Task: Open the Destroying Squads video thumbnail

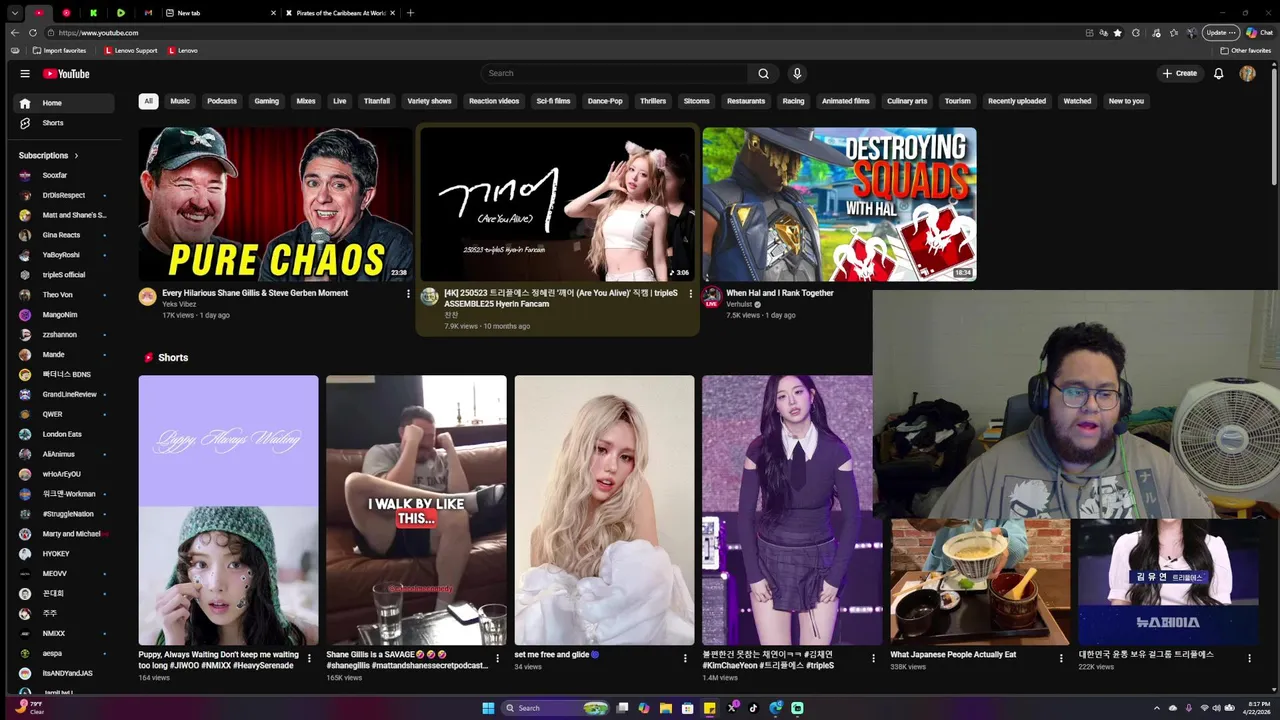Action: 839,204
